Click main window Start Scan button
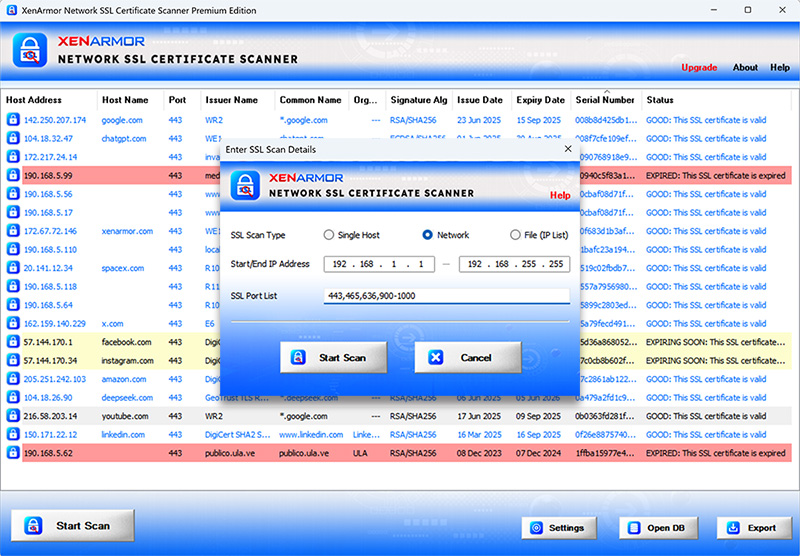The width and height of the screenshot is (800, 556). [72, 525]
